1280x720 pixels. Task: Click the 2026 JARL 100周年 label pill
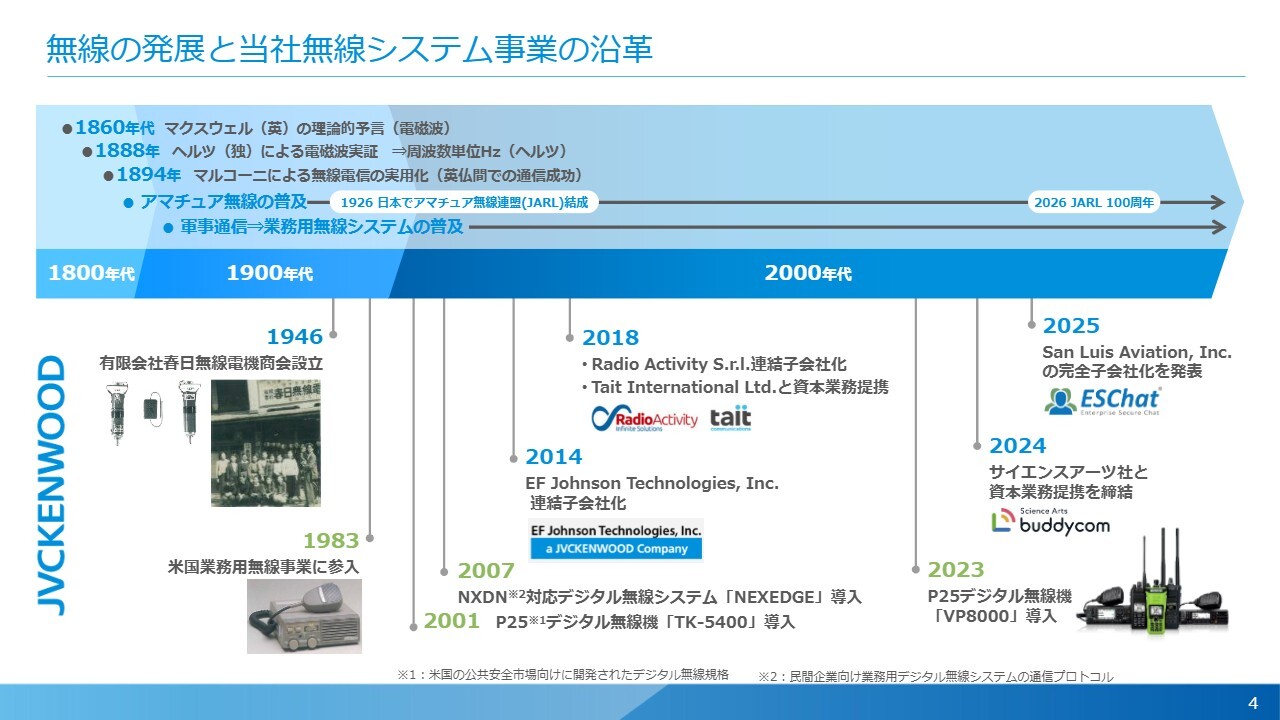1093,201
